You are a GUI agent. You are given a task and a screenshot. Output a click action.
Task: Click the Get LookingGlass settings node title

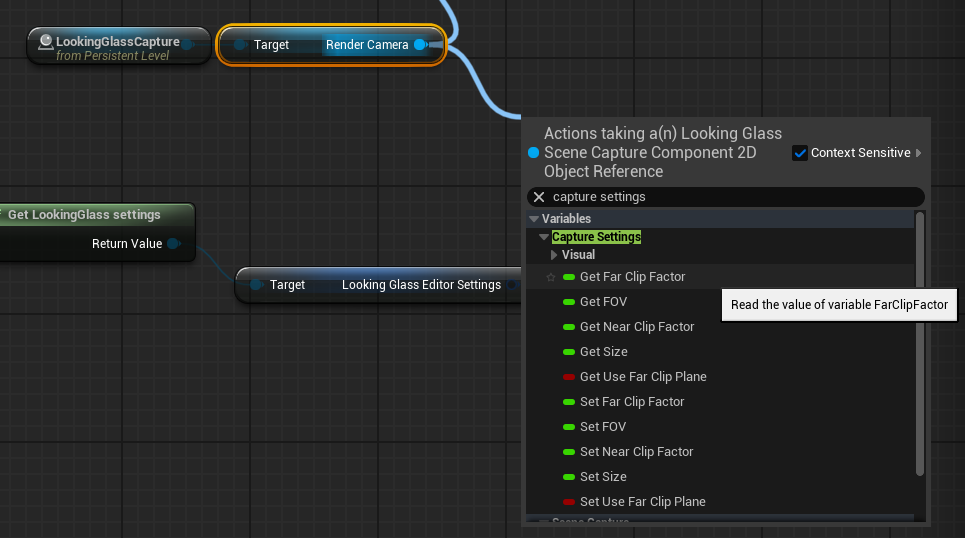pos(84,215)
